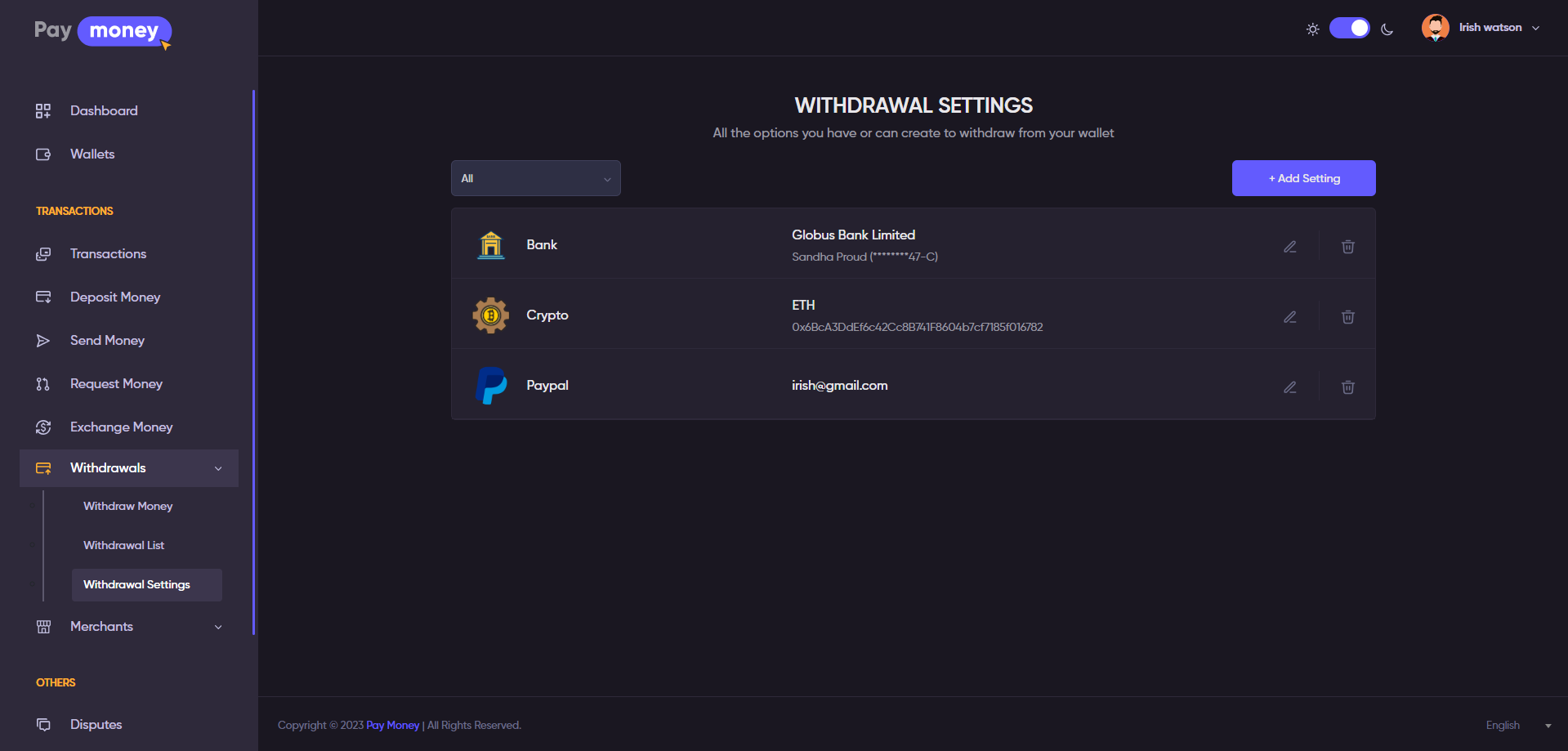Follow the Pay Money footer link
Viewport: 1568px width, 751px height.
click(x=392, y=726)
